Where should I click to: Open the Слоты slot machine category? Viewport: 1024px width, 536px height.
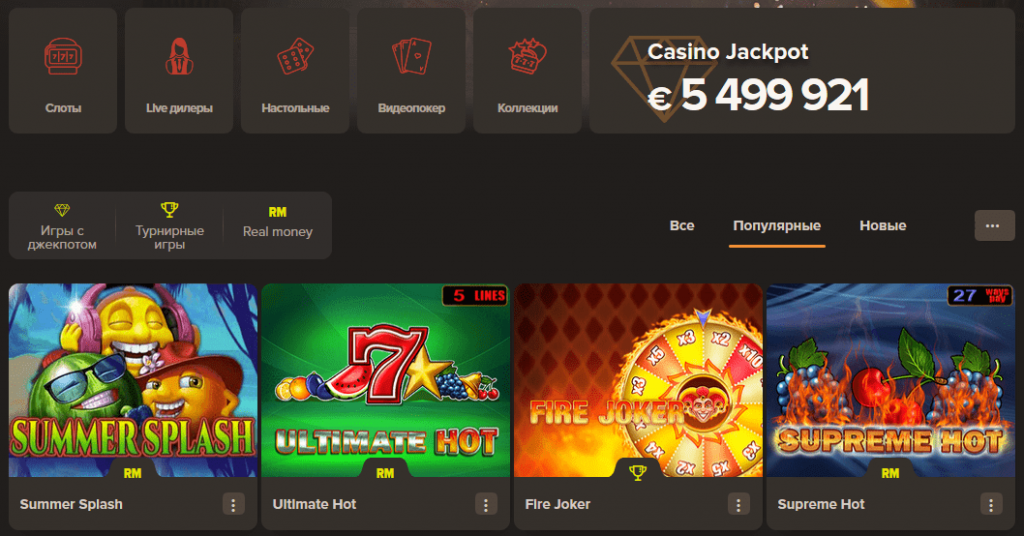click(x=63, y=71)
